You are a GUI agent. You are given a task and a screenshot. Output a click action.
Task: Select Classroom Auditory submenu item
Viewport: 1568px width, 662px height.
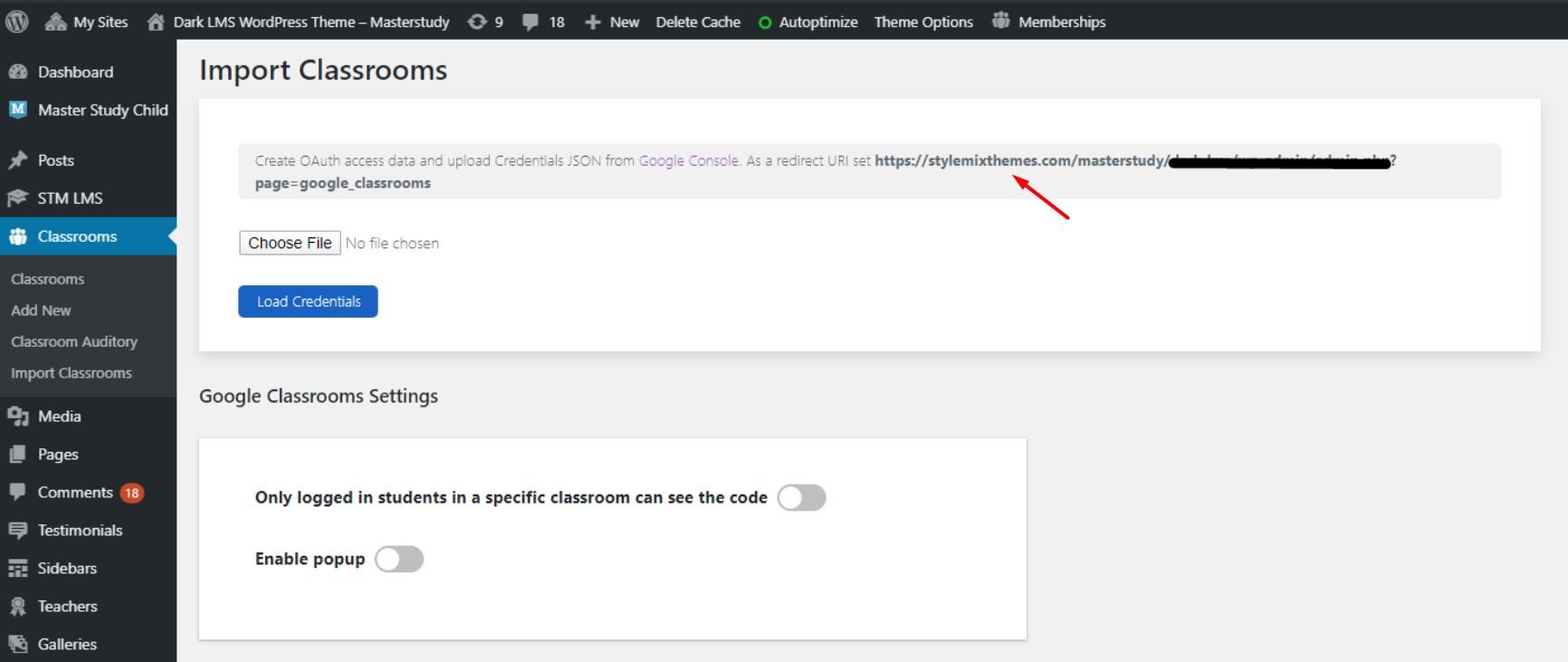74,341
